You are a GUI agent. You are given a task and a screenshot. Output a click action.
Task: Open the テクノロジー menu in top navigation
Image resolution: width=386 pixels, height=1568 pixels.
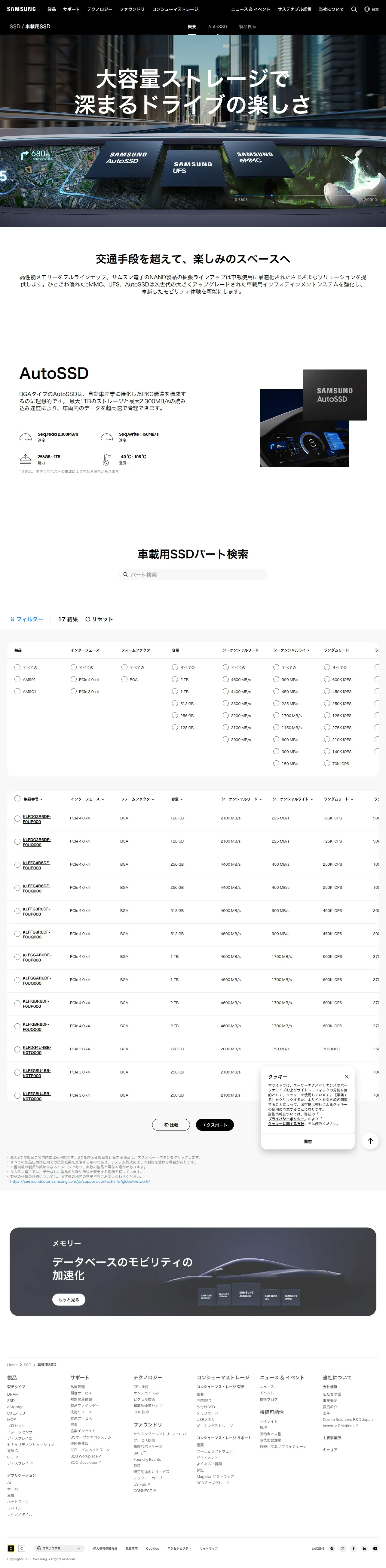tap(100, 9)
